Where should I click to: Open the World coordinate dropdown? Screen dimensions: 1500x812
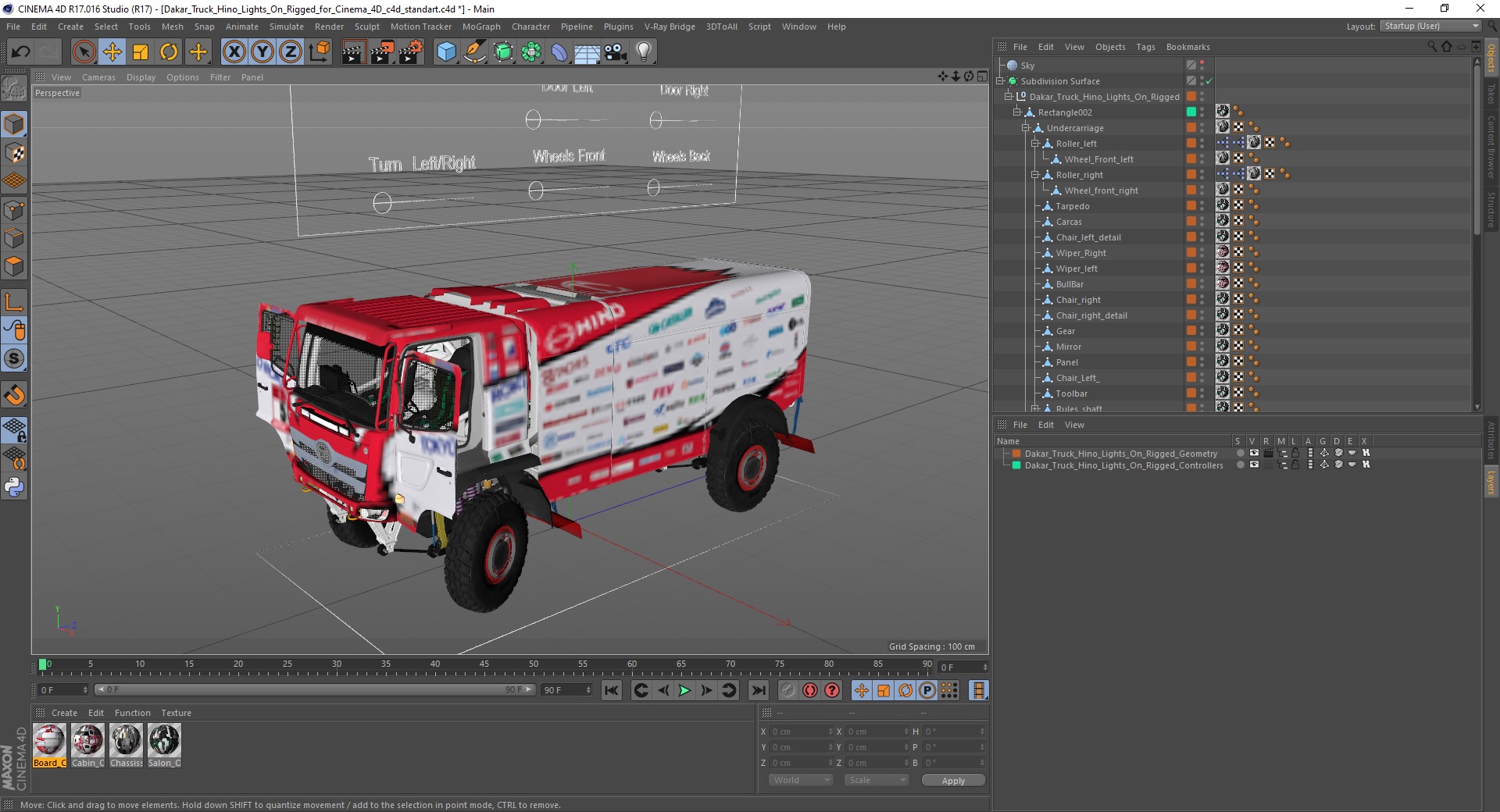(x=801, y=780)
